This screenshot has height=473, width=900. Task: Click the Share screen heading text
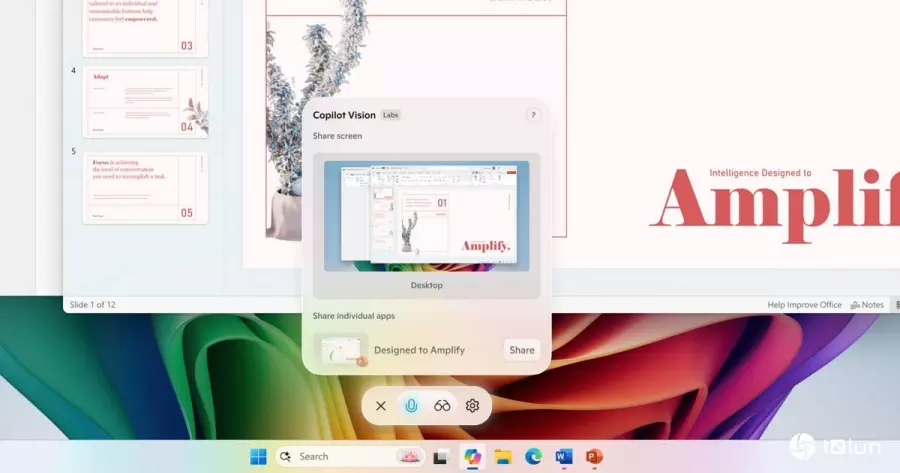click(338, 136)
